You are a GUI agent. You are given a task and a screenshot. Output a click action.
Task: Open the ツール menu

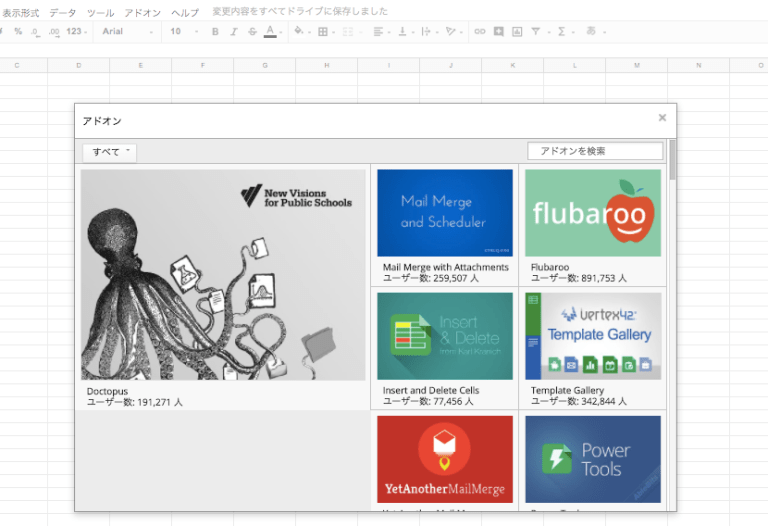tap(100, 12)
